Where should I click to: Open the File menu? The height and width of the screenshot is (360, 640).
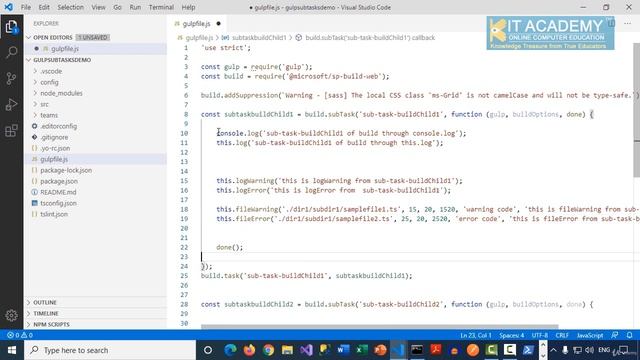click(26, 7)
